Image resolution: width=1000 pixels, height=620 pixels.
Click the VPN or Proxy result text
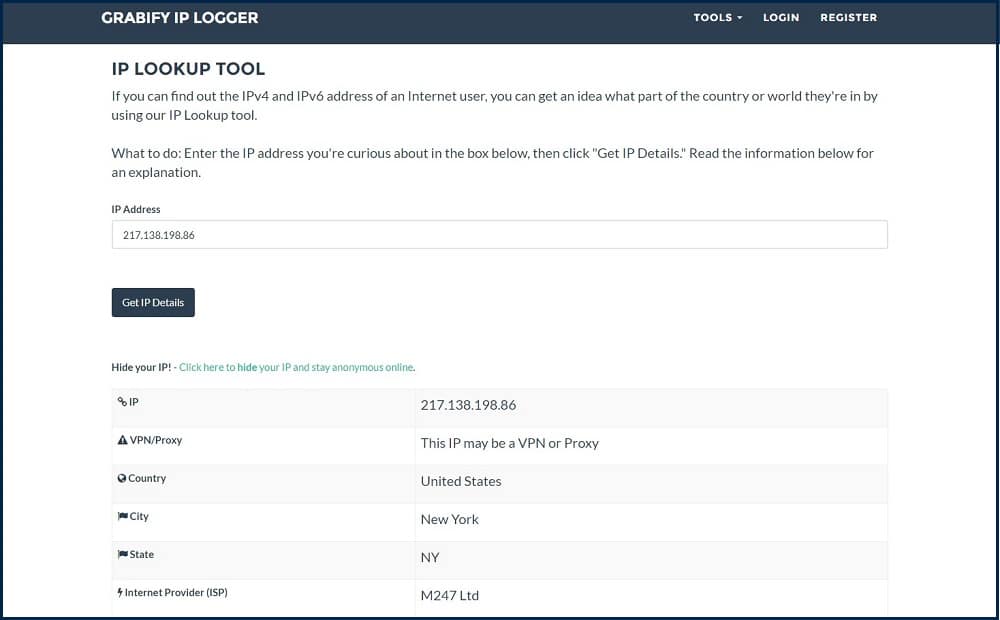(x=510, y=443)
